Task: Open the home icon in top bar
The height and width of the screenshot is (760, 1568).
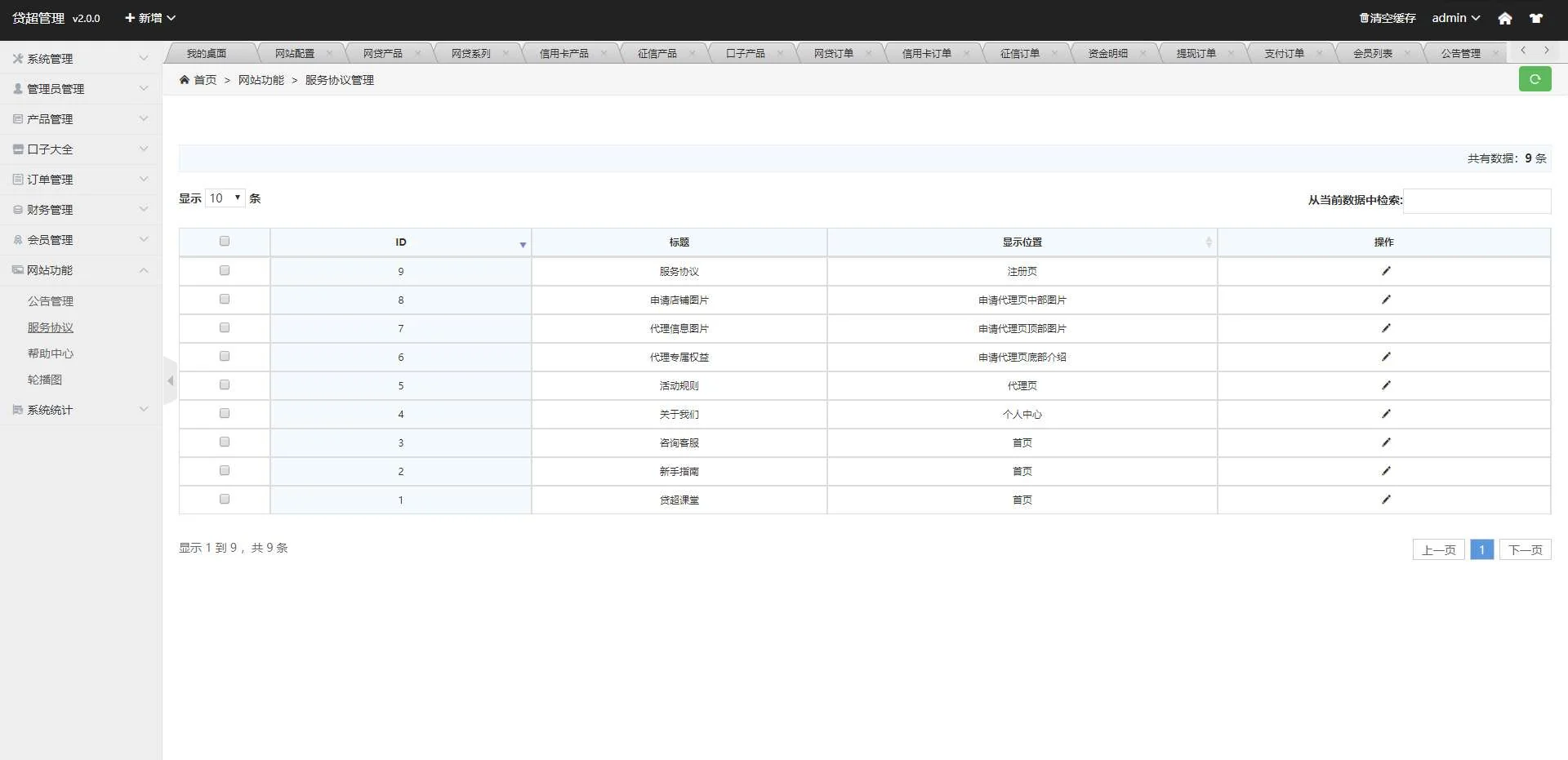Action: point(1504,18)
